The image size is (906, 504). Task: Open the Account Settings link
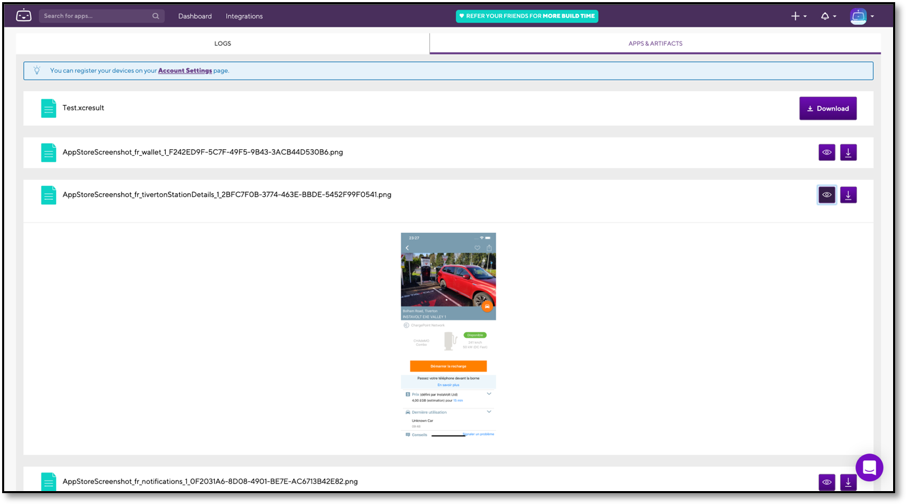coord(185,71)
